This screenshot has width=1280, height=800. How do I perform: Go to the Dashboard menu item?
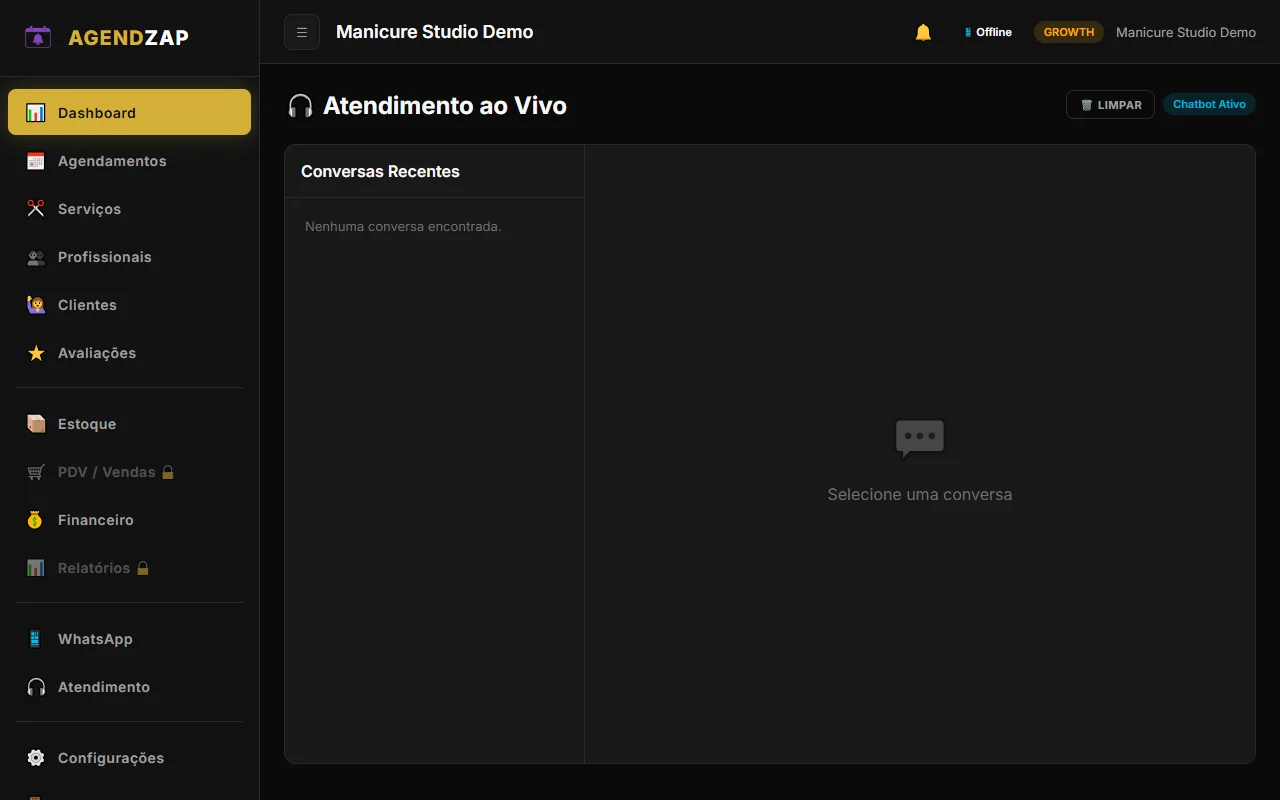129,113
